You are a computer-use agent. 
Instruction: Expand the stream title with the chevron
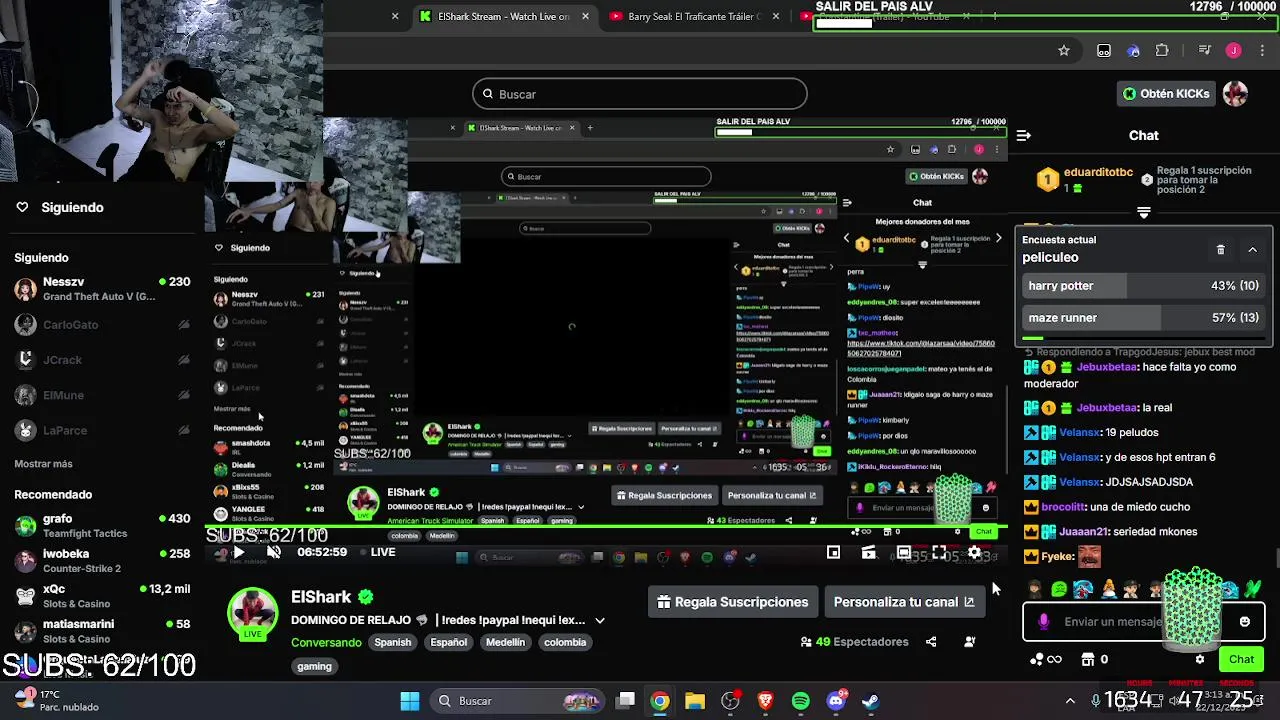(x=600, y=620)
